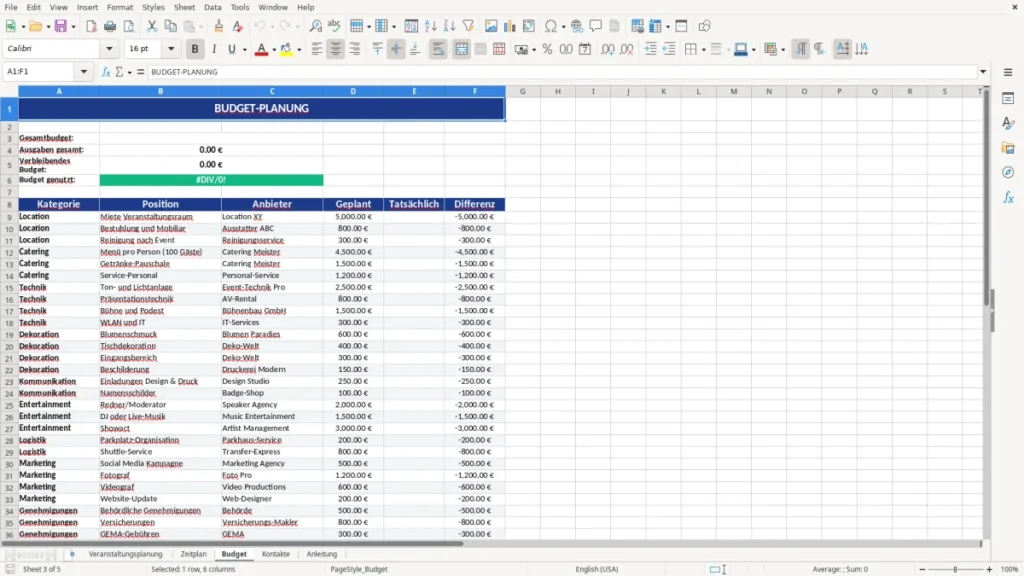Select the Clone Formatting paintbrush
The height and width of the screenshot is (576, 1024).
(x=219, y=26)
